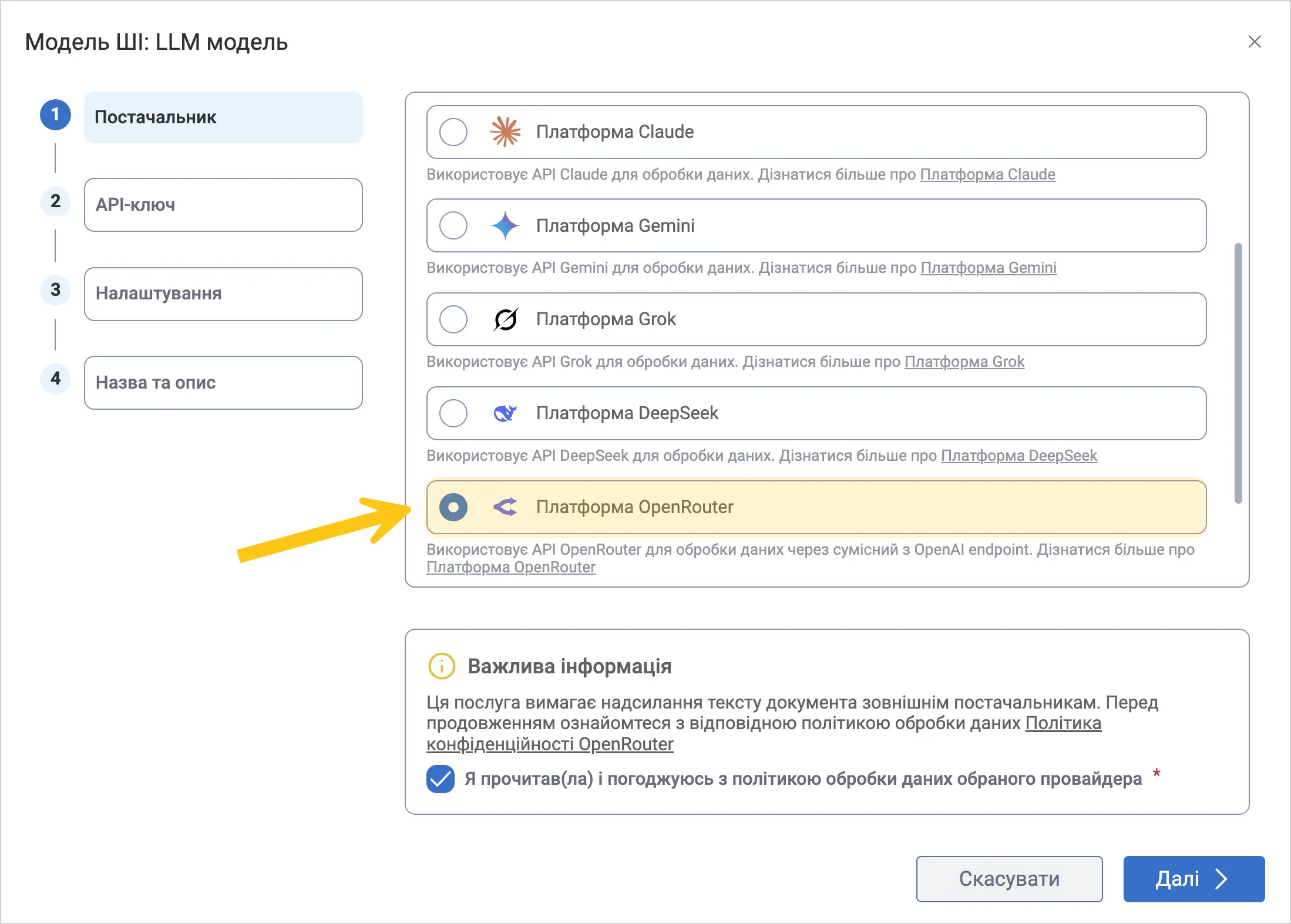Screen dimensions: 1291x924
Task: Click the Платформа OpenRouter option label
Action: (635, 507)
